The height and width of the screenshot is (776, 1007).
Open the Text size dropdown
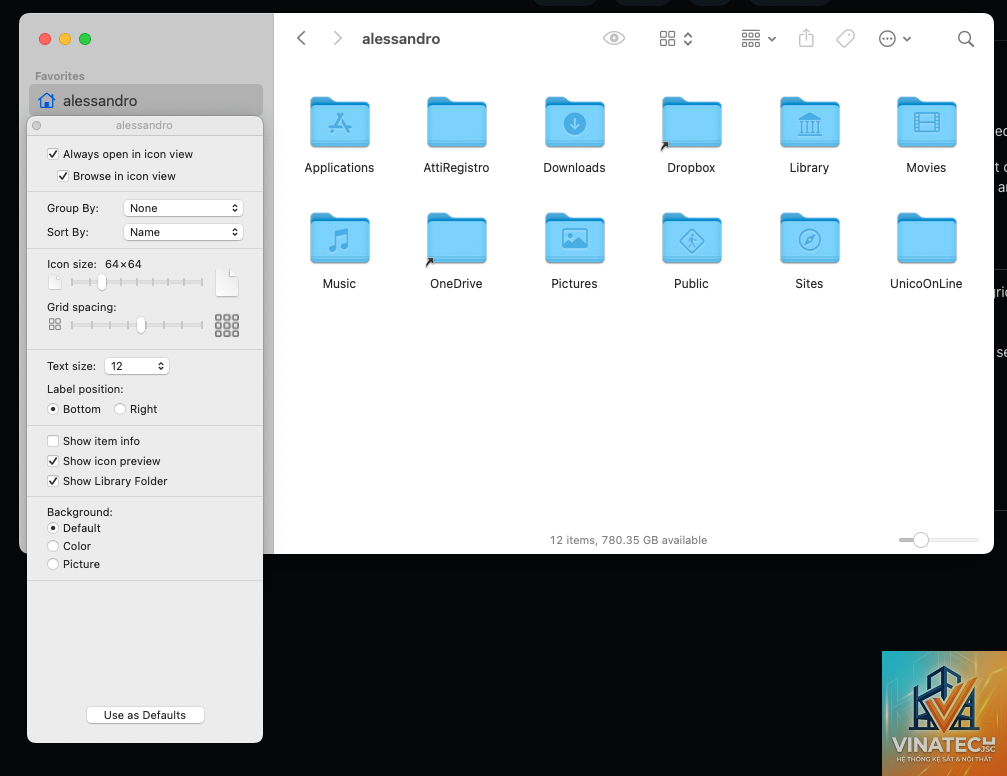[137, 366]
